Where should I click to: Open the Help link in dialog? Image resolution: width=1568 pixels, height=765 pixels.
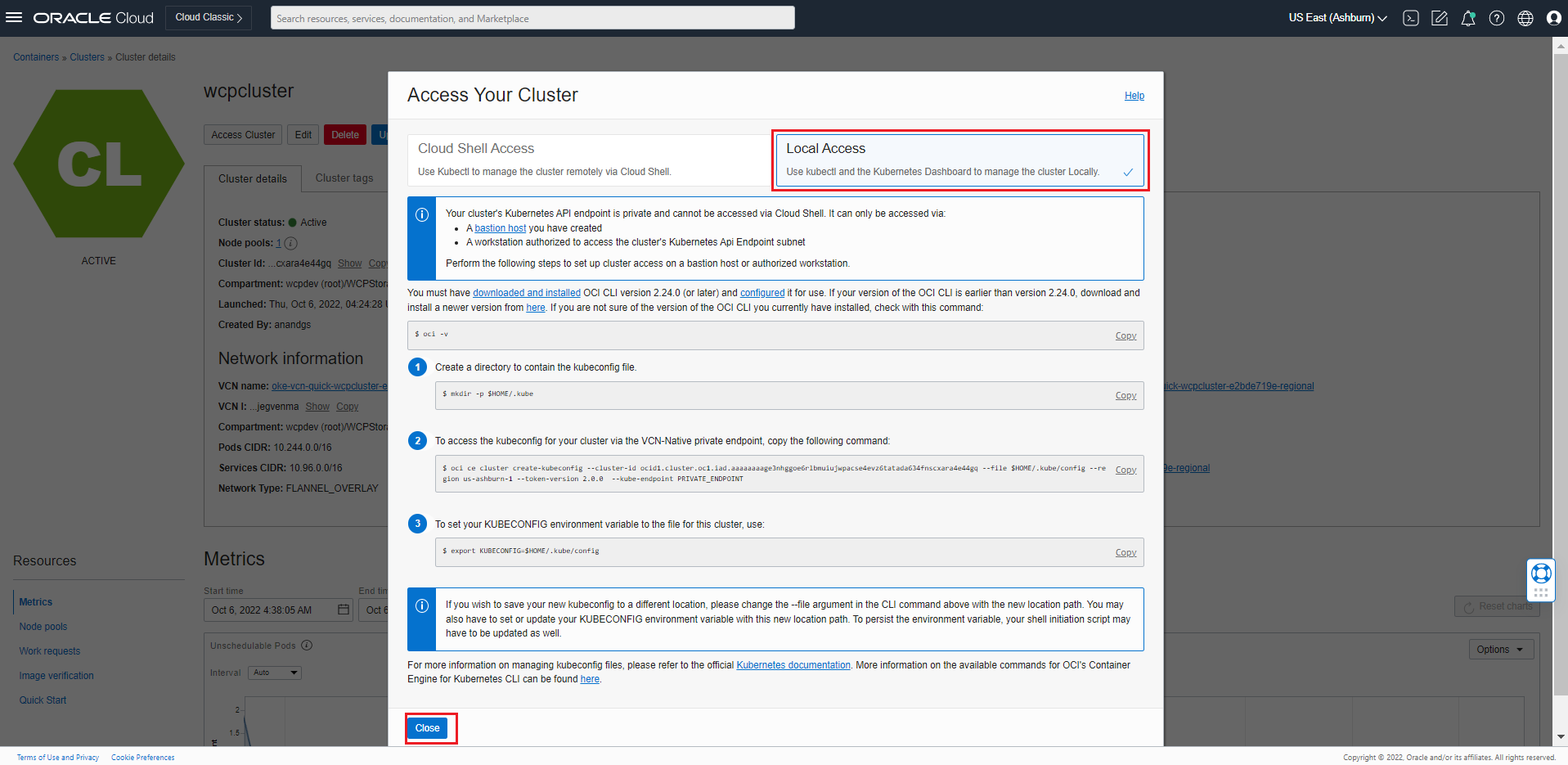(1134, 96)
